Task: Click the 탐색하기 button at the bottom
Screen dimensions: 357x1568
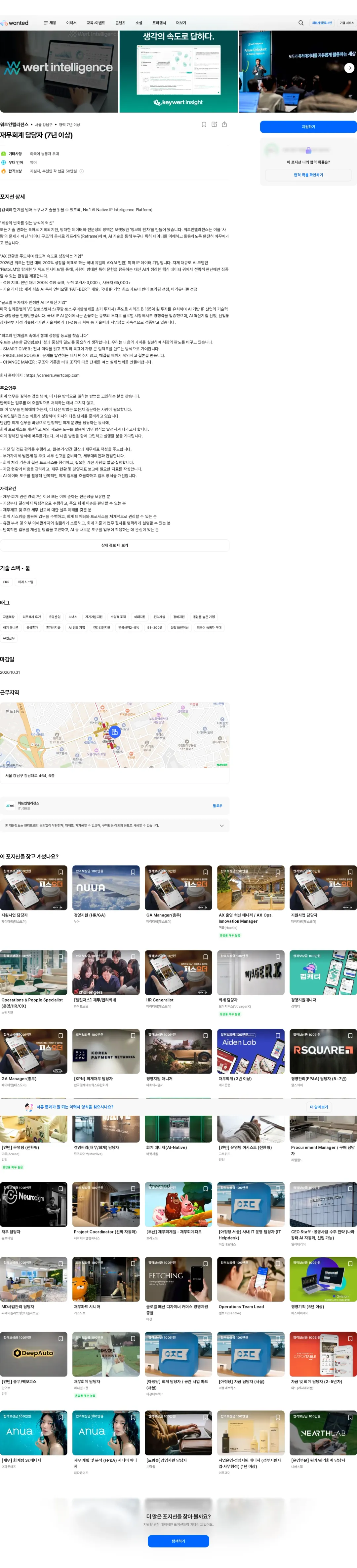Action: [178, 1541]
